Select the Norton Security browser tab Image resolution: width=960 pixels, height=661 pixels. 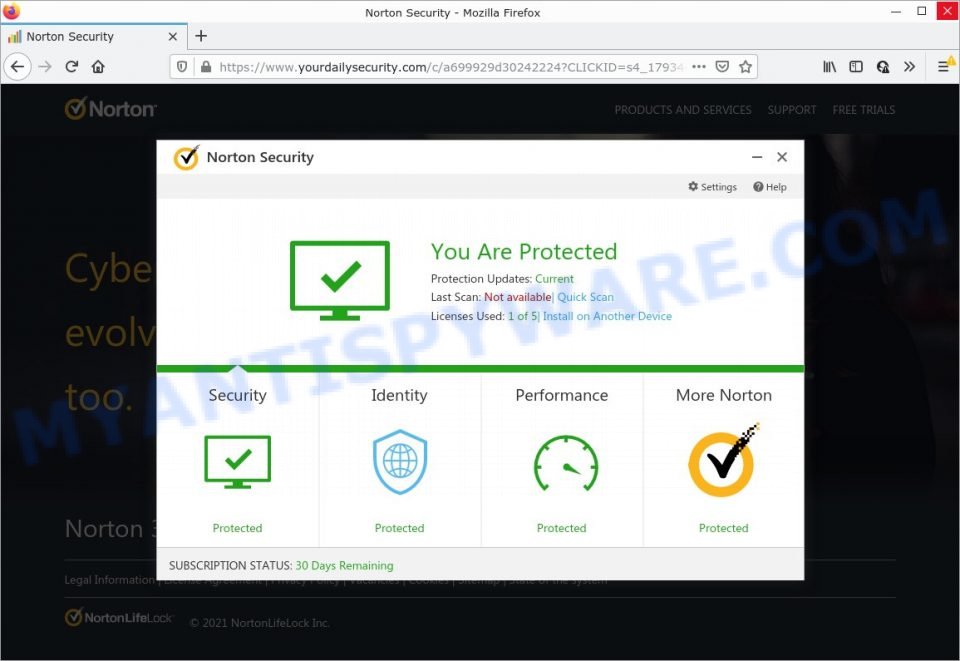pos(94,37)
